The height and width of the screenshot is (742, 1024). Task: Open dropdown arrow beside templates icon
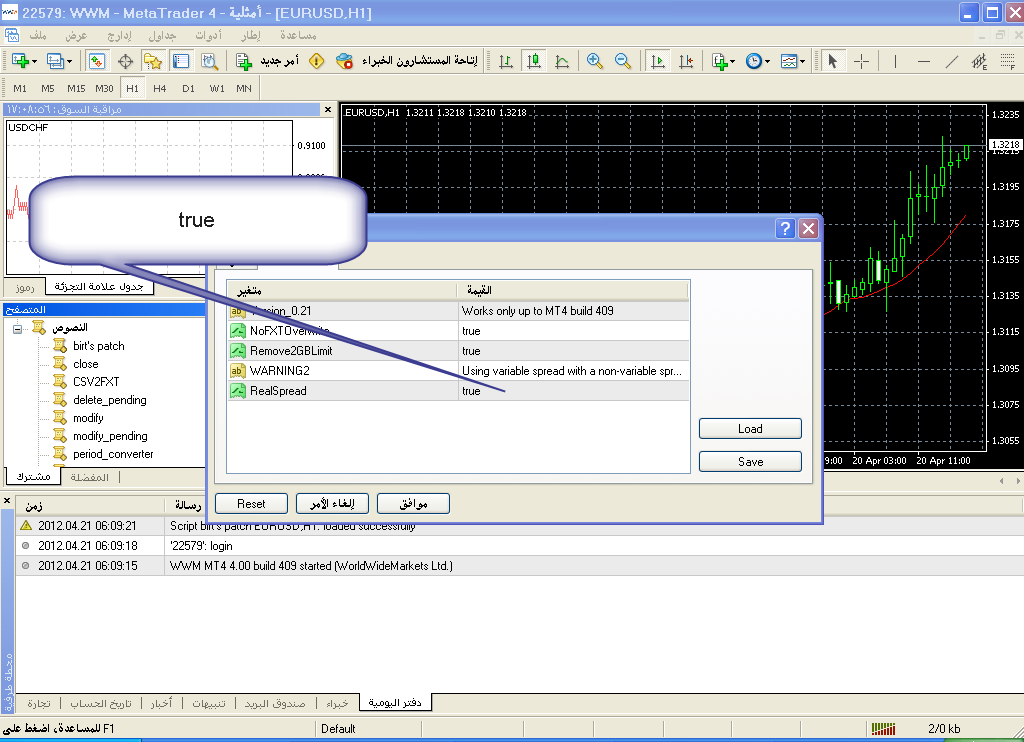click(x=803, y=61)
